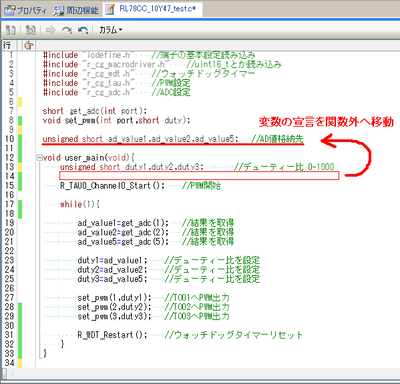The image size is (400, 384).
Task: Place cursor on R_TAU0_Channel0_Start line
Action: tap(112, 186)
